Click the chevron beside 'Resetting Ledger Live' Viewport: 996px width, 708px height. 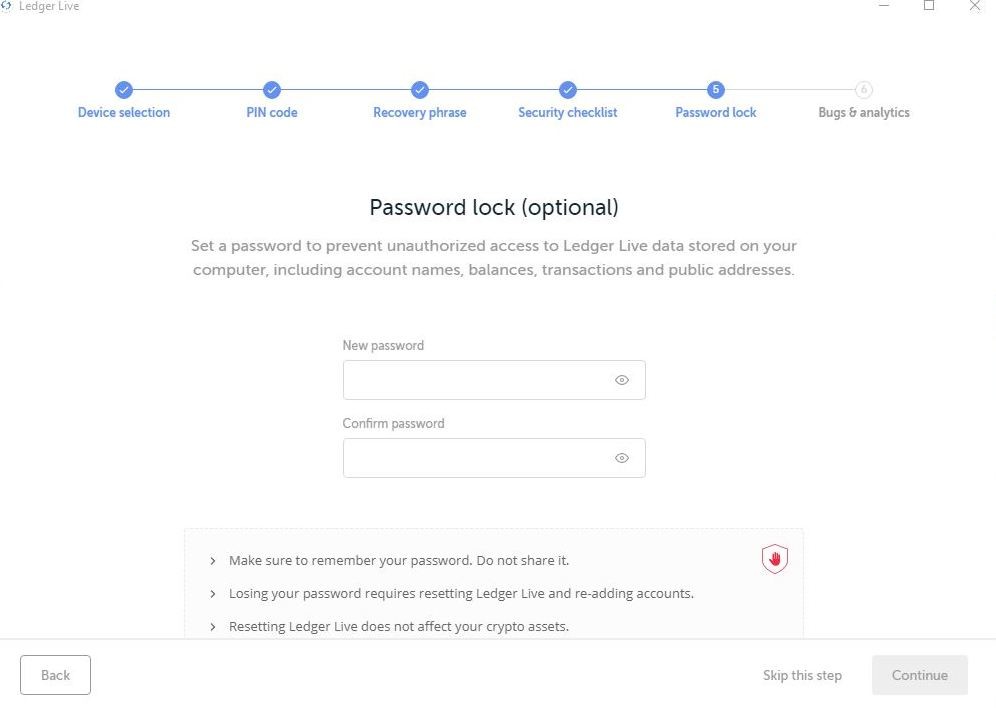(x=213, y=627)
